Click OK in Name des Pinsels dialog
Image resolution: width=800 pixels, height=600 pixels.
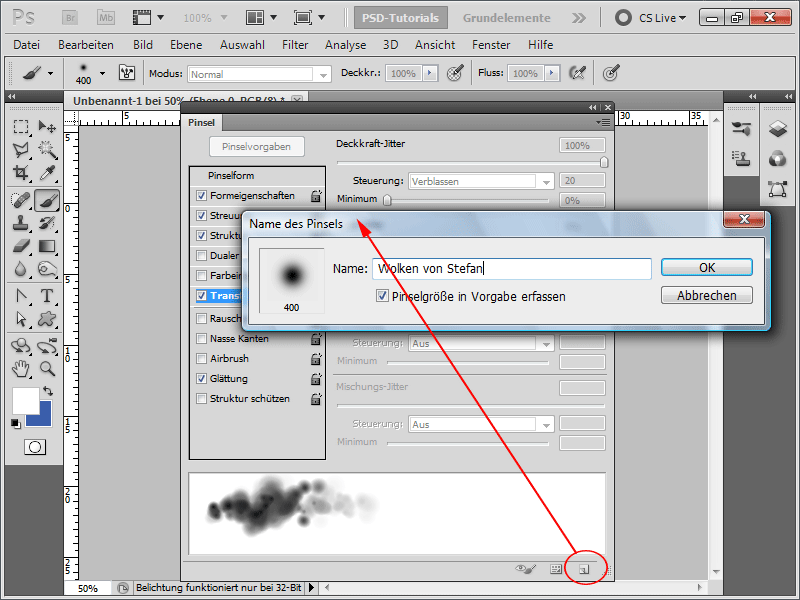click(x=707, y=267)
